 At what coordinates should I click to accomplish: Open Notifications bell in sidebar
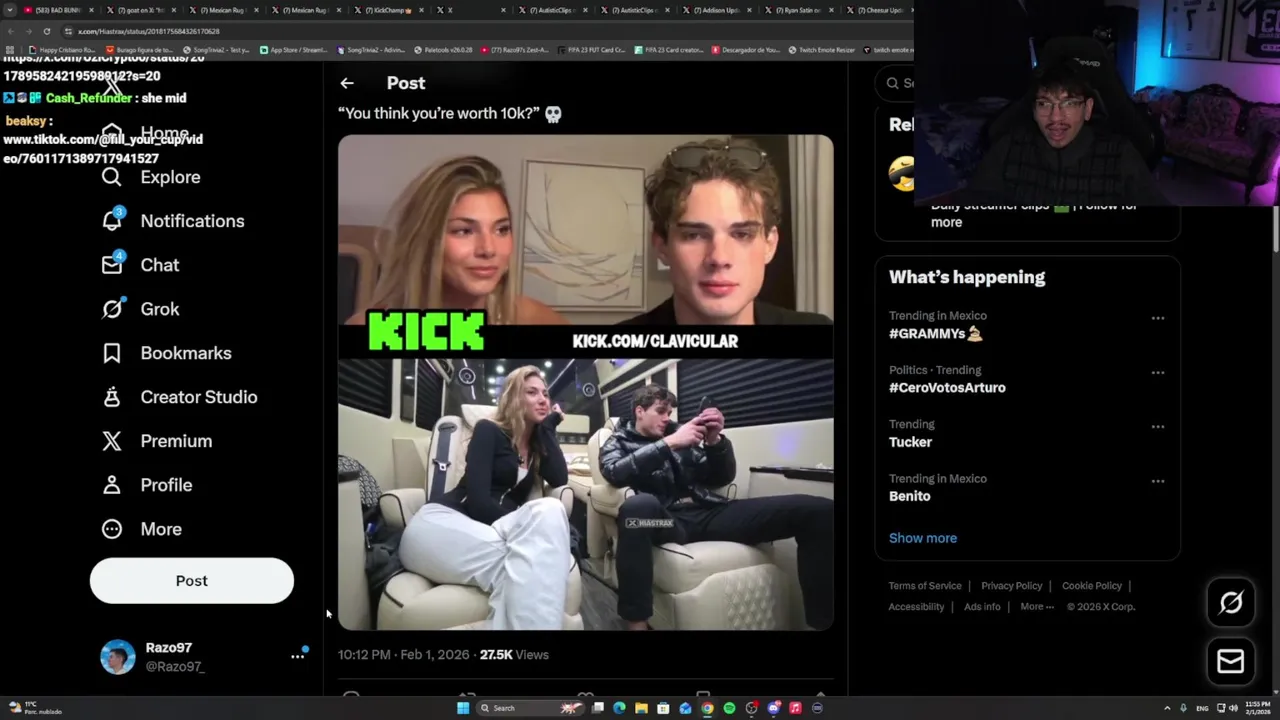point(172,221)
